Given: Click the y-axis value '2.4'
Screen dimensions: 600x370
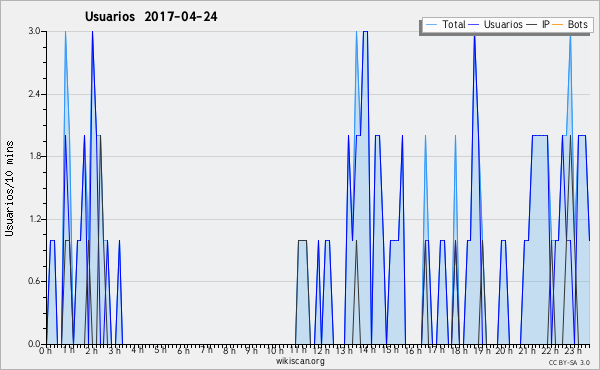Looking at the screenshot, I should (x=34, y=94).
